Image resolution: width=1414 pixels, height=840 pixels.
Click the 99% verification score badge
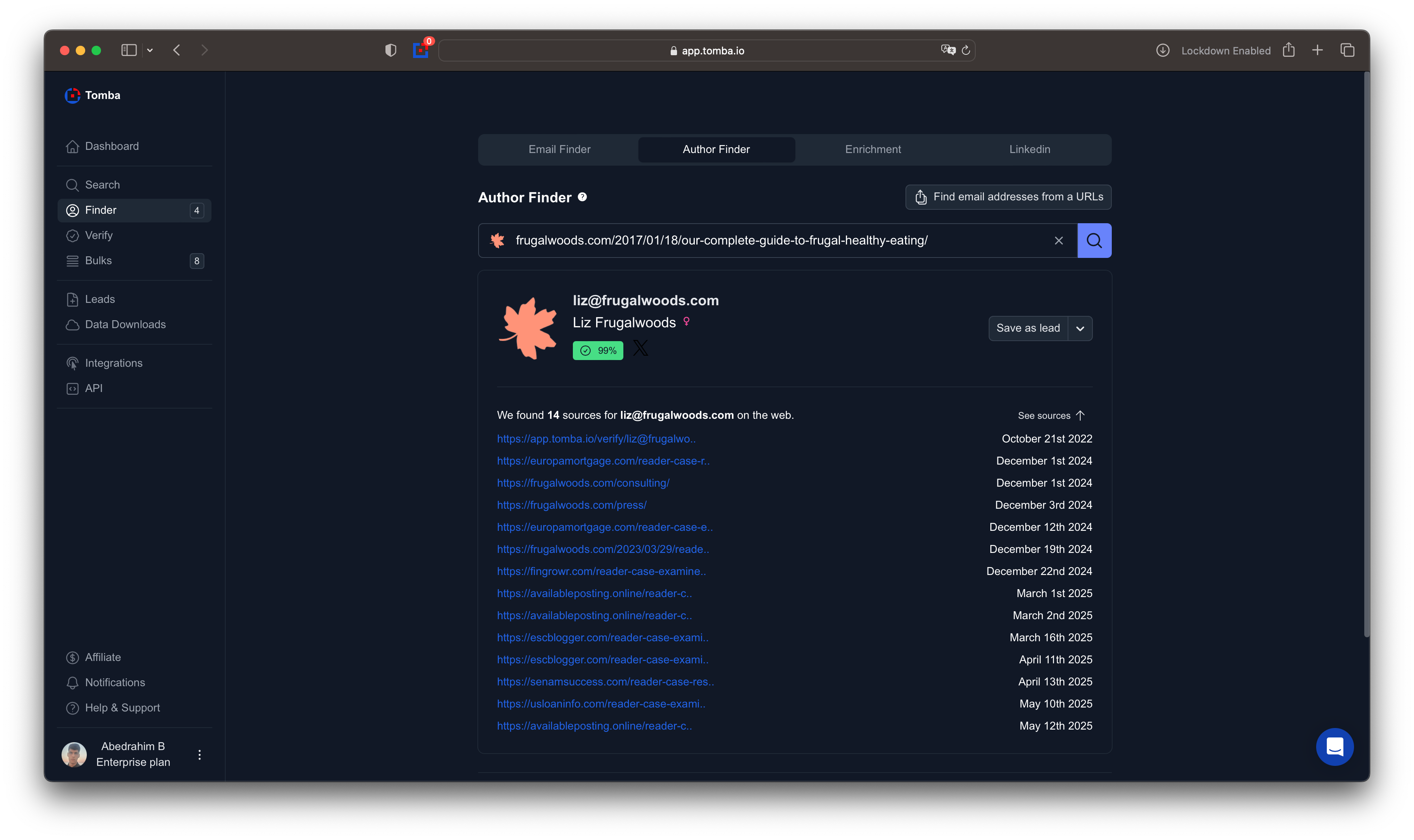598,350
